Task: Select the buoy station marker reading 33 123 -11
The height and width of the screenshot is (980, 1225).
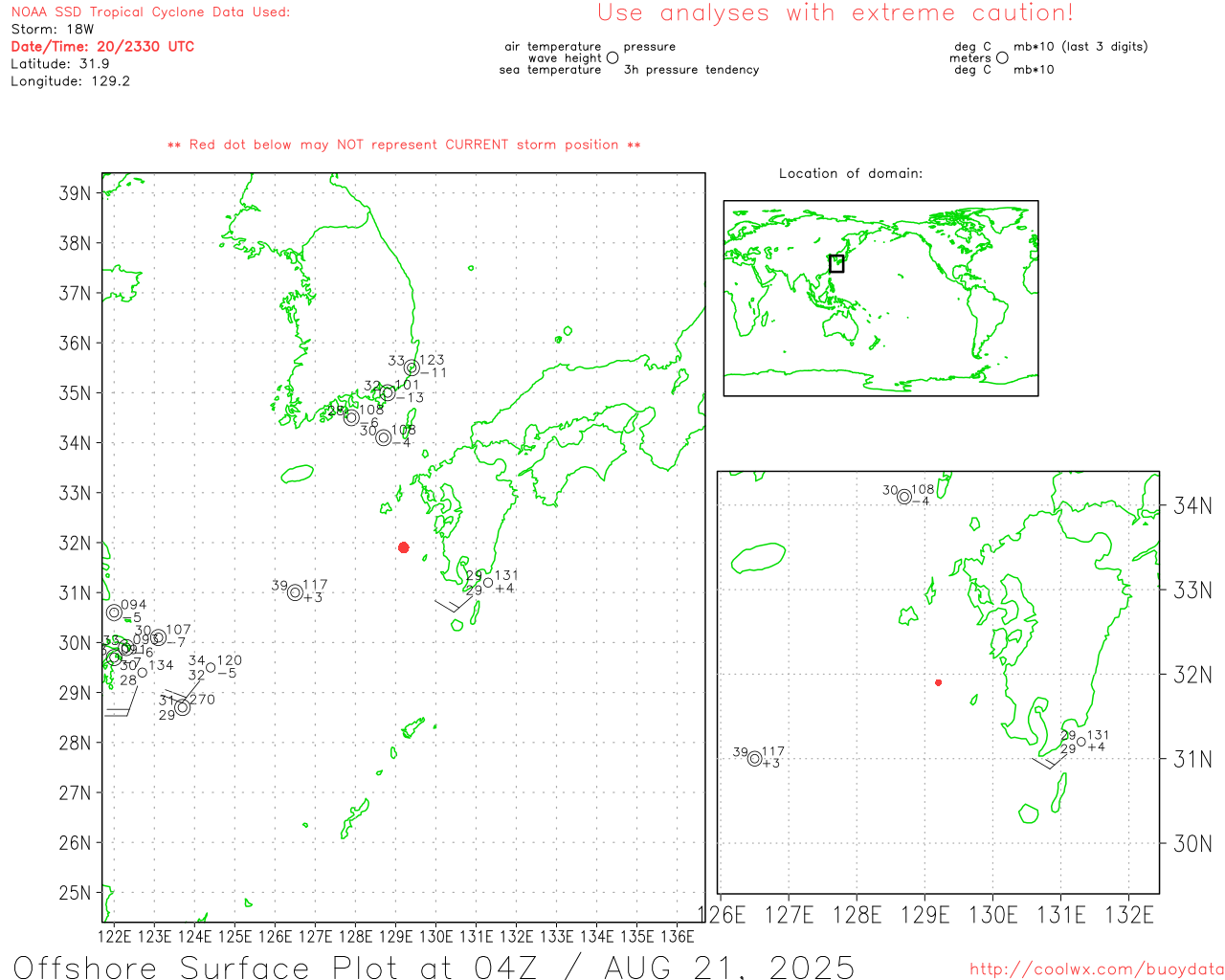Action: point(412,368)
